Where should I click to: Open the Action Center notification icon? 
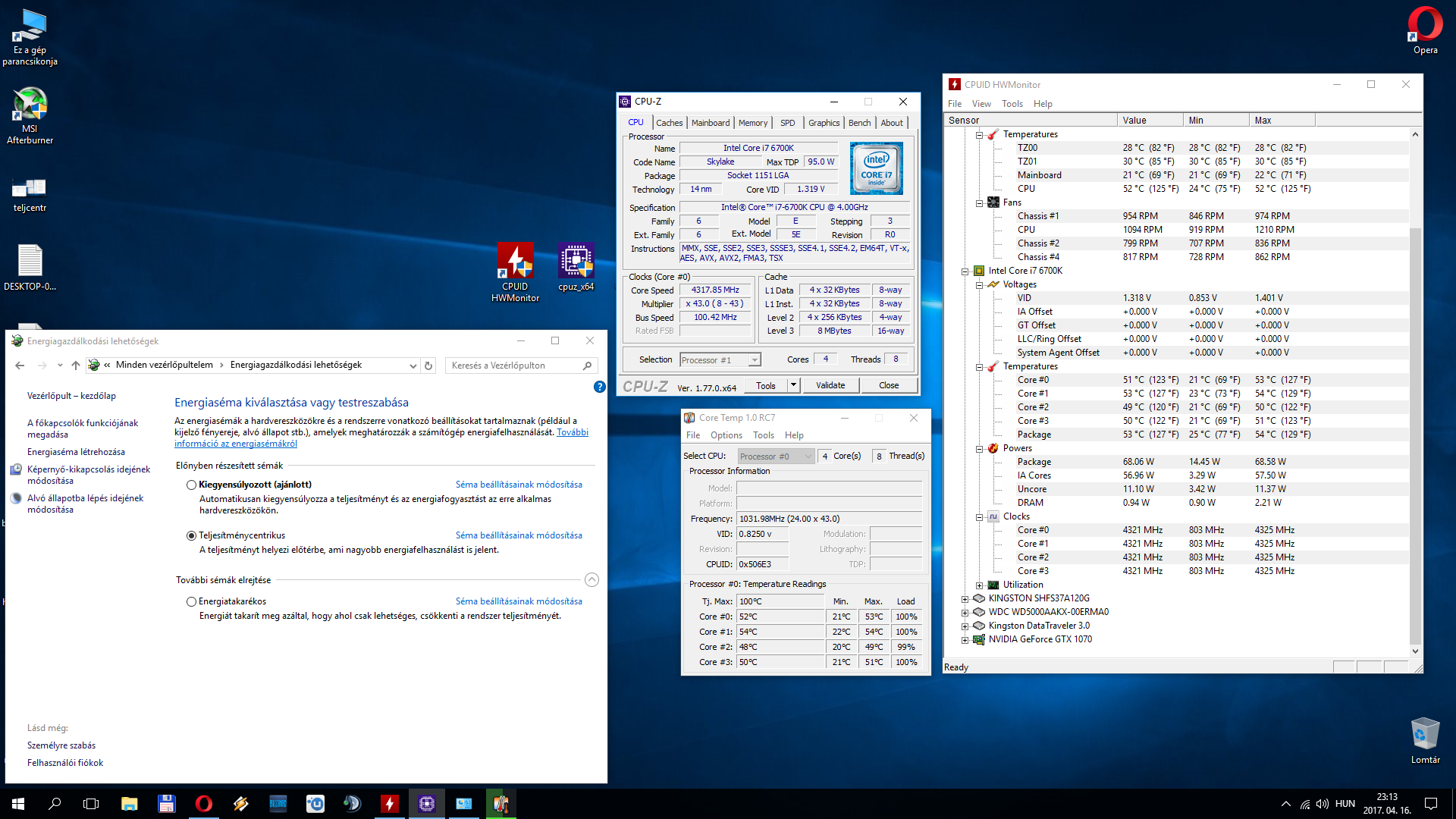pos(1431,804)
